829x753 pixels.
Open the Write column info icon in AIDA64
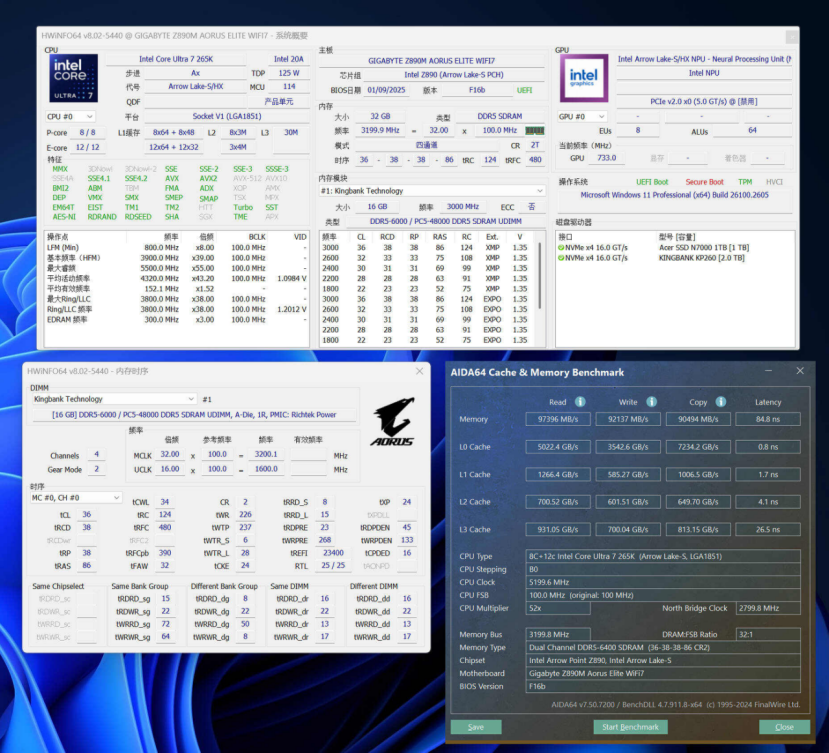click(x=651, y=402)
